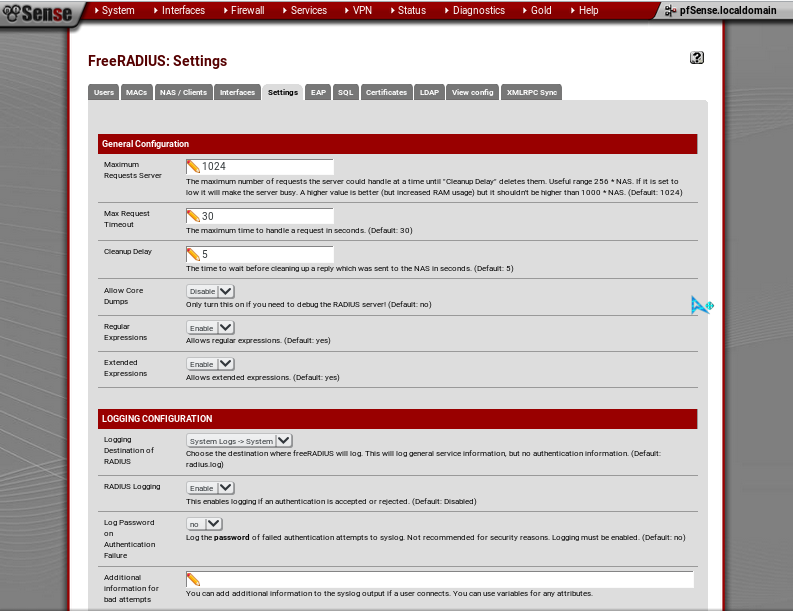Click the Max Request Timeout field
The width and height of the screenshot is (793, 611).
tap(259, 216)
